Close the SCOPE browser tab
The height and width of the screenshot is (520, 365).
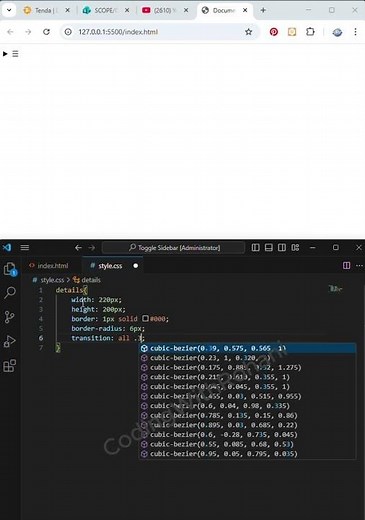[x=127, y=10]
